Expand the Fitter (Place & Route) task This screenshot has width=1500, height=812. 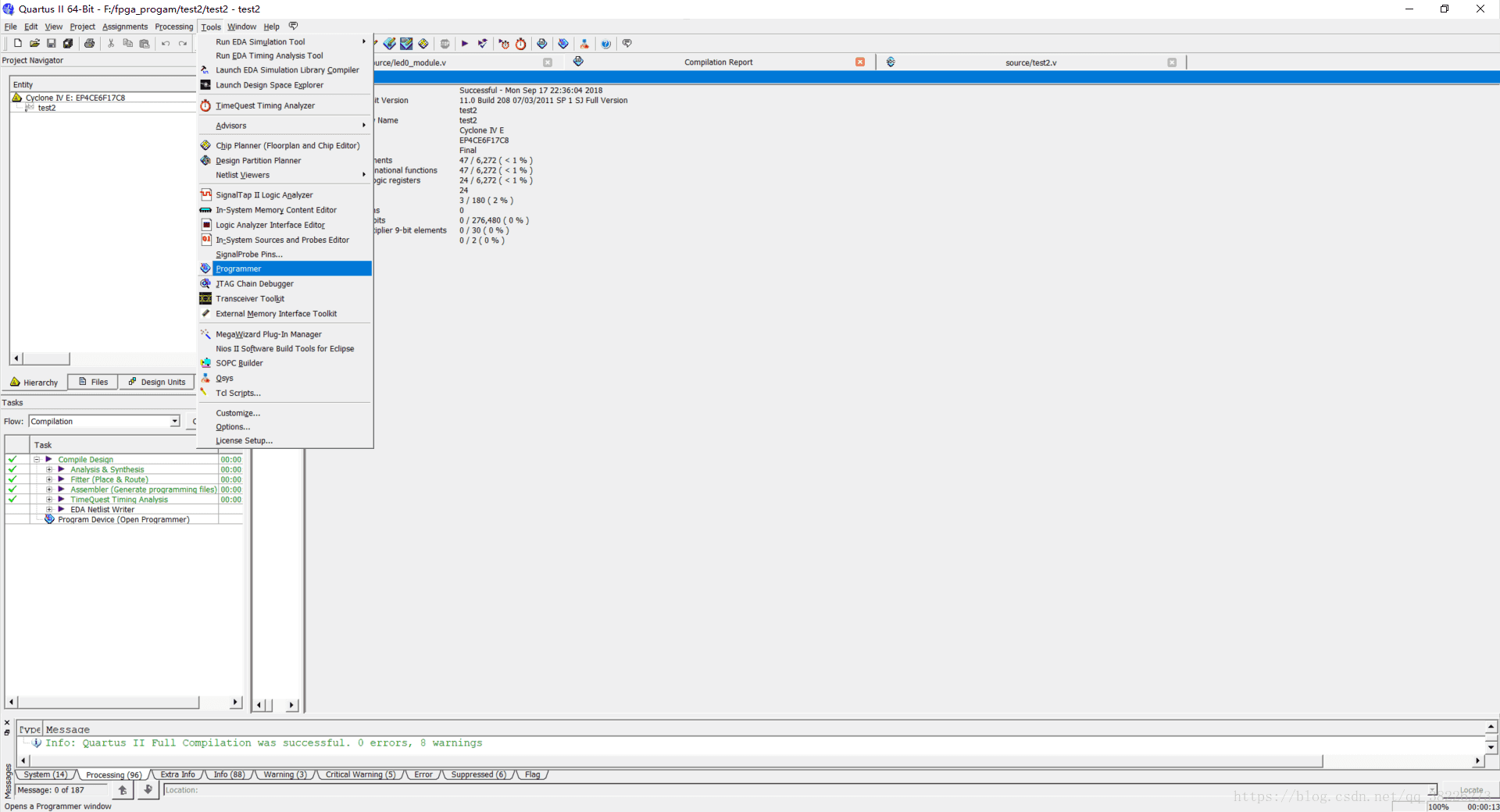(49, 479)
